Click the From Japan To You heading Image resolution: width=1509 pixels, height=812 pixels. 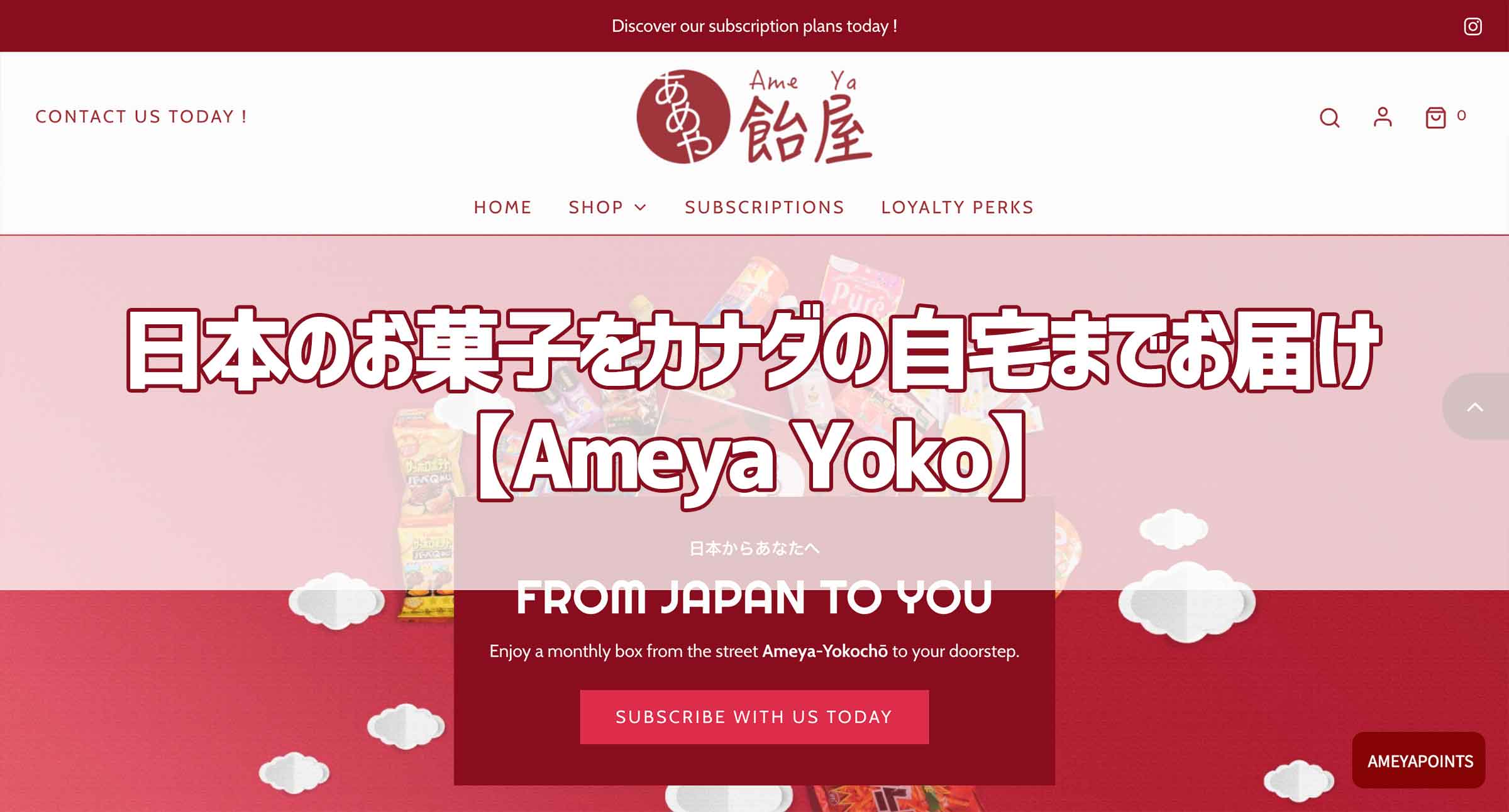(x=754, y=597)
